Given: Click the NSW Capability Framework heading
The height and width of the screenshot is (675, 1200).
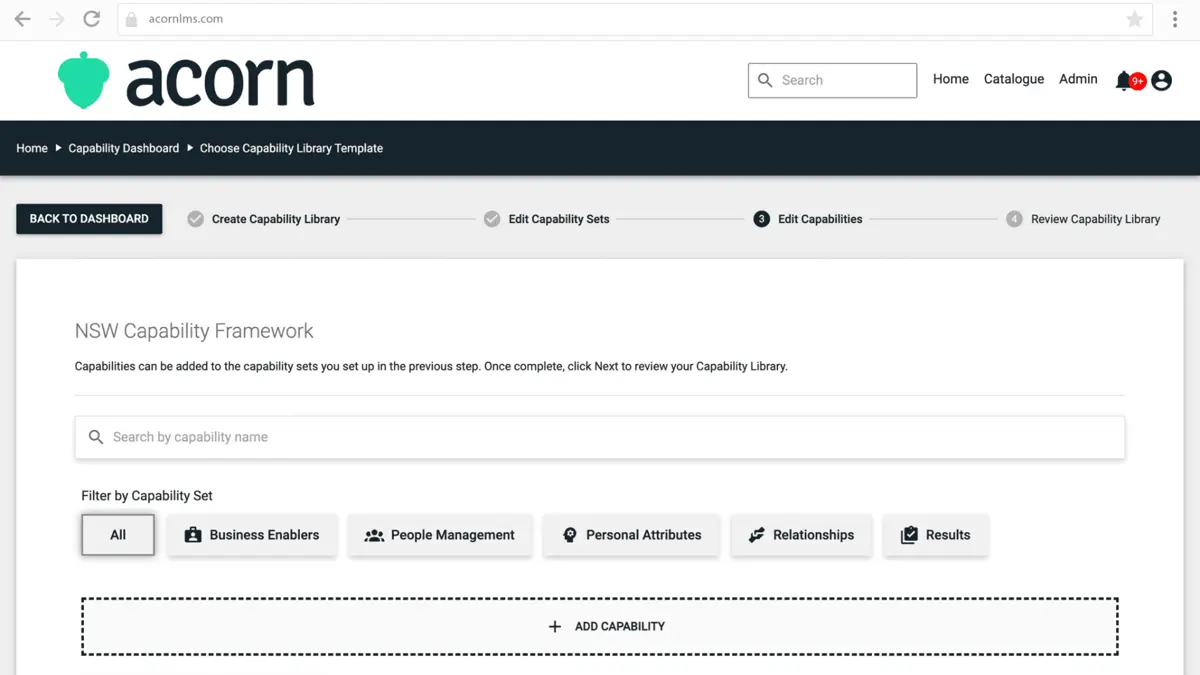Looking at the screenshot, I should tap(194, 331).
